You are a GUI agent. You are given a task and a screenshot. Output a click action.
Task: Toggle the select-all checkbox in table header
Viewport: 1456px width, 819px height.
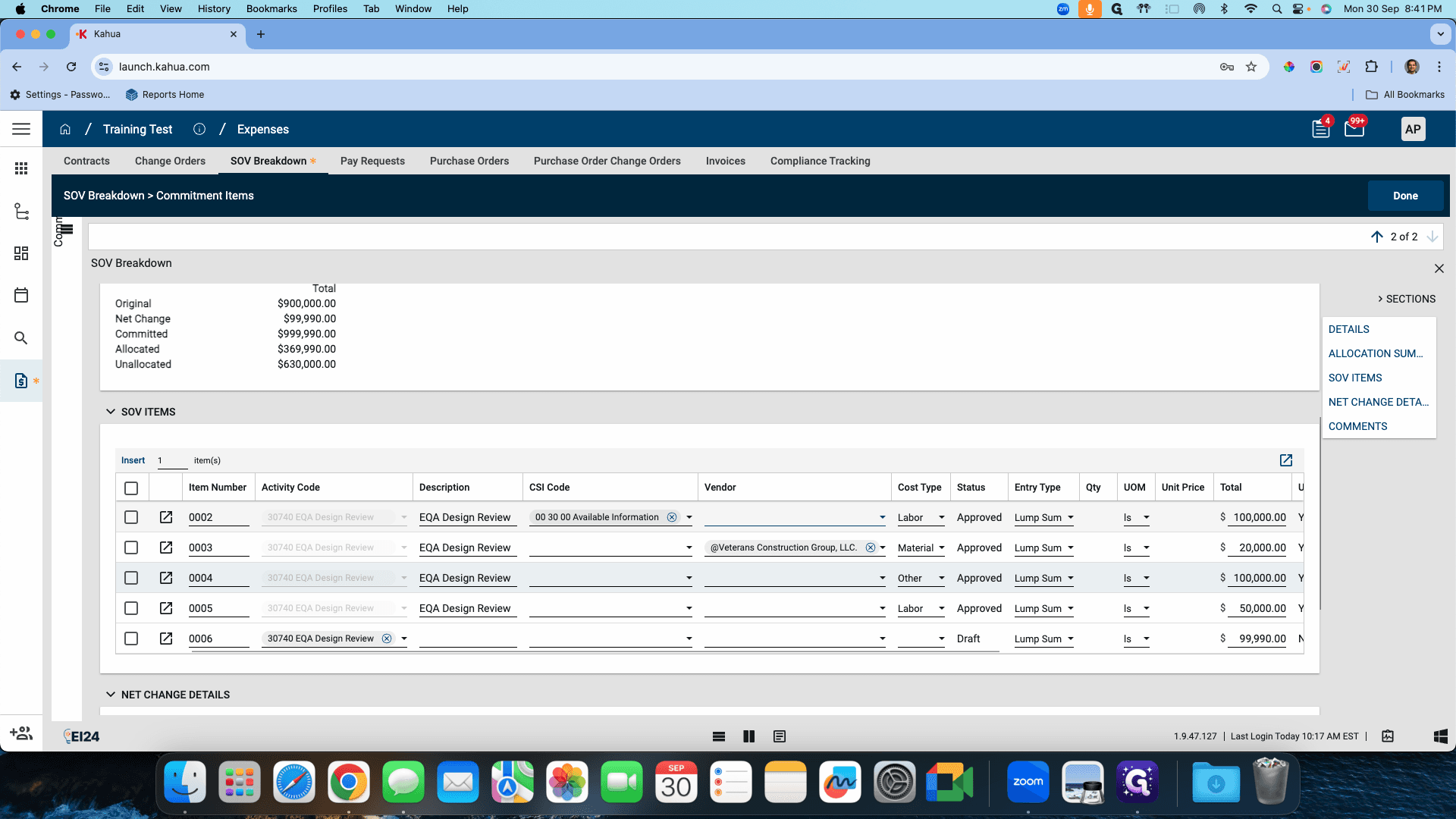point(131,488)
